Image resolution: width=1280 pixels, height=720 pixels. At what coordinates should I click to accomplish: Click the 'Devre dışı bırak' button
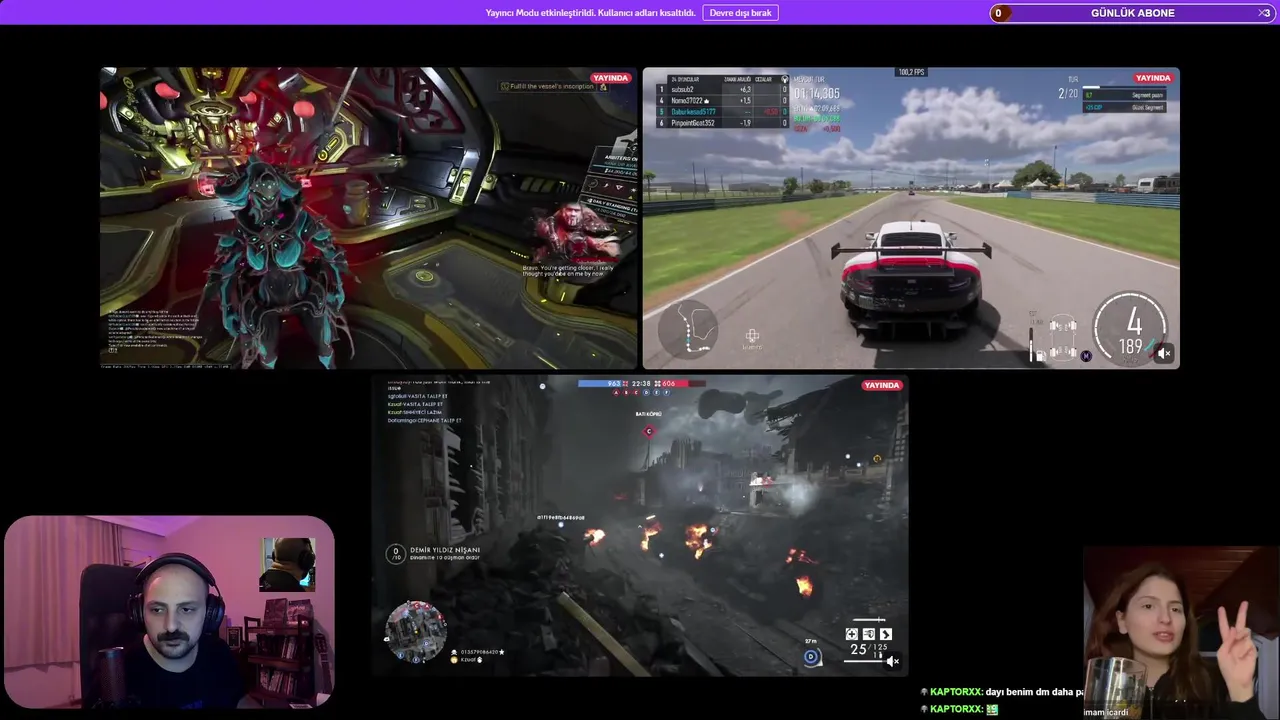(x=740, y=13)
